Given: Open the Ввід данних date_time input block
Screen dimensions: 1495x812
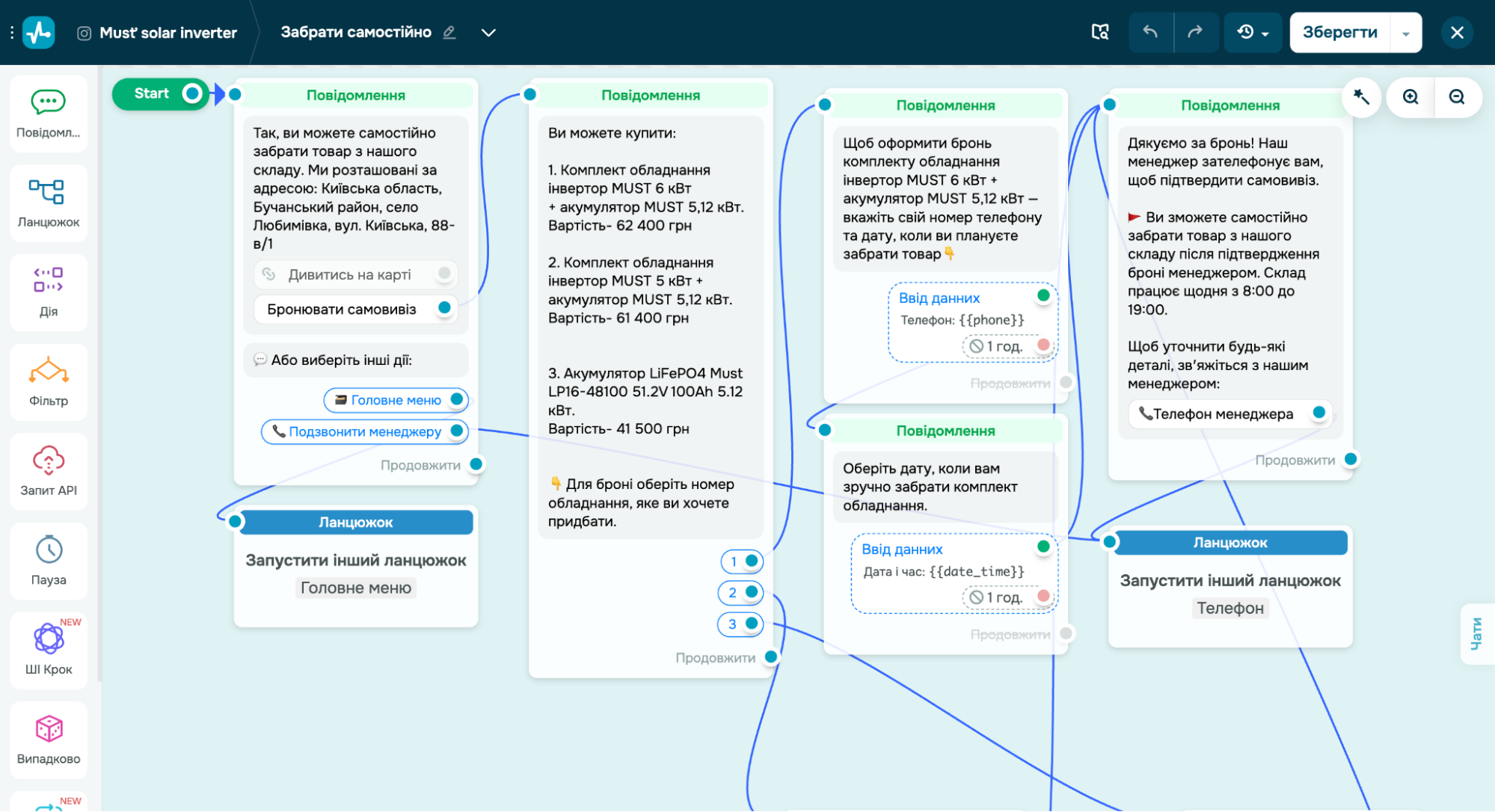Looking at the screenshot, I should click(x=954, y=573).
